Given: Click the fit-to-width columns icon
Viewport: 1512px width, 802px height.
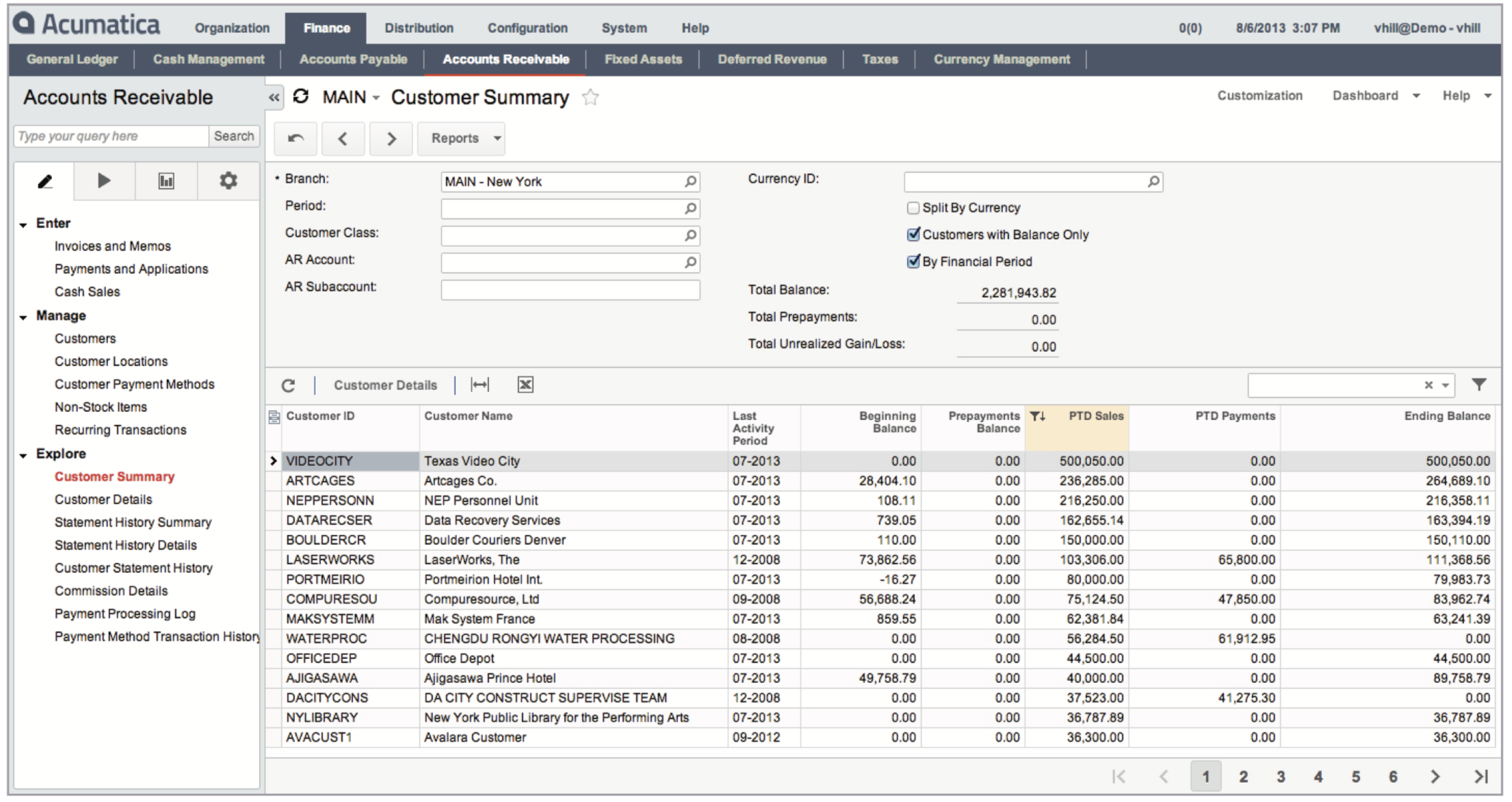Looking at the screenshot, I should pos(480,385).
